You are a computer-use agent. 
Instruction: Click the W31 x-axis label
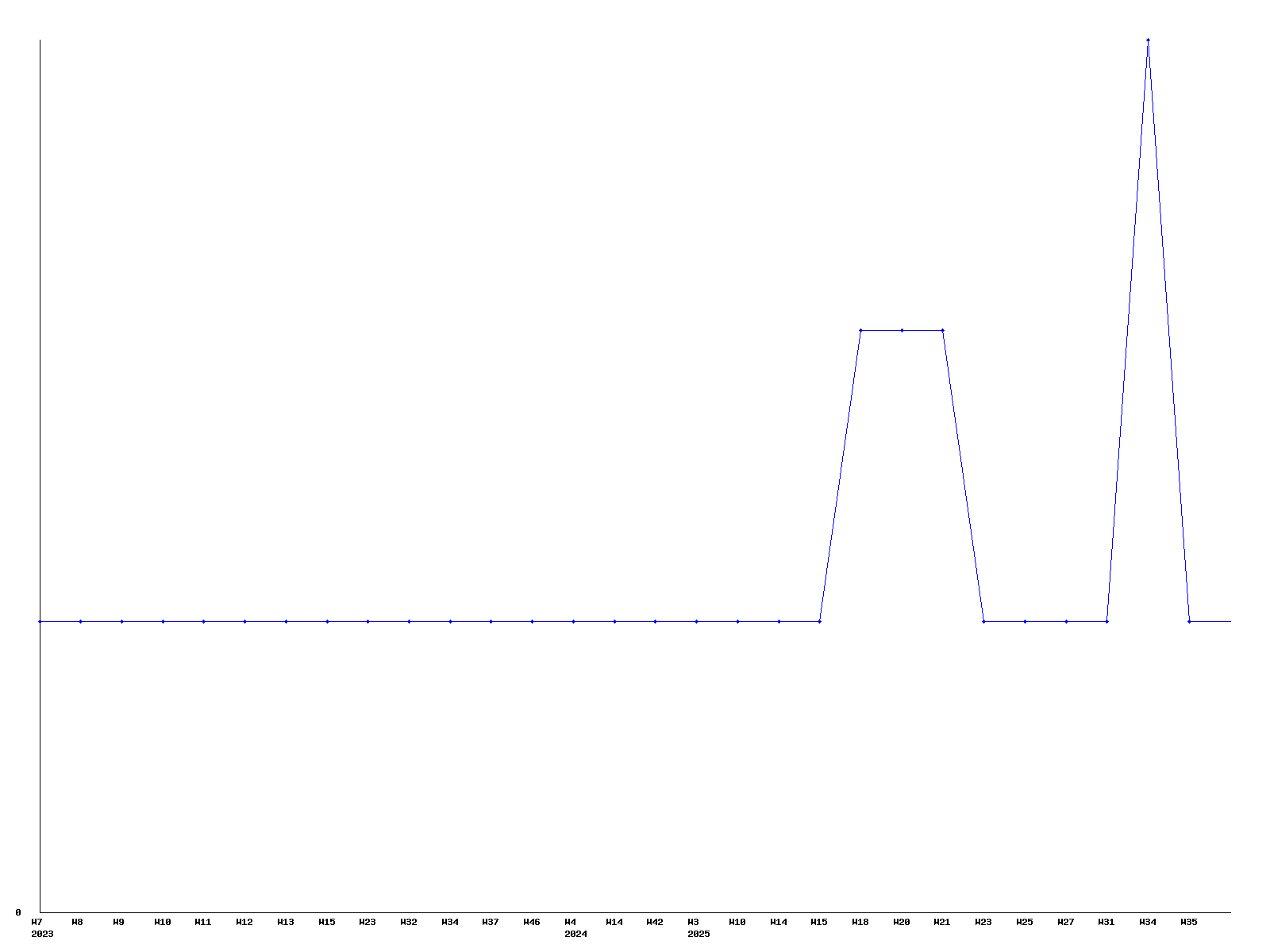[1106, 922]
